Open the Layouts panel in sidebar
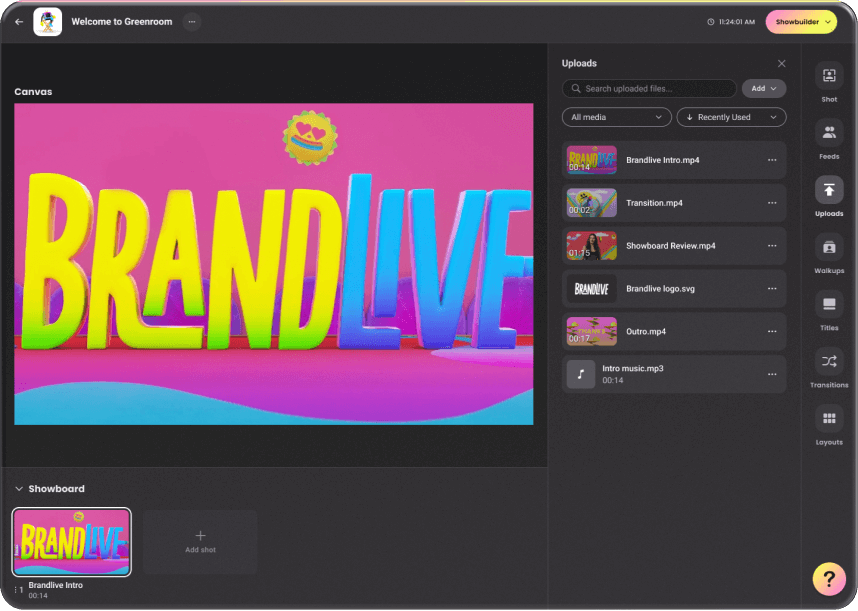The height and width of the screenshot is (611, 858). 829,418
